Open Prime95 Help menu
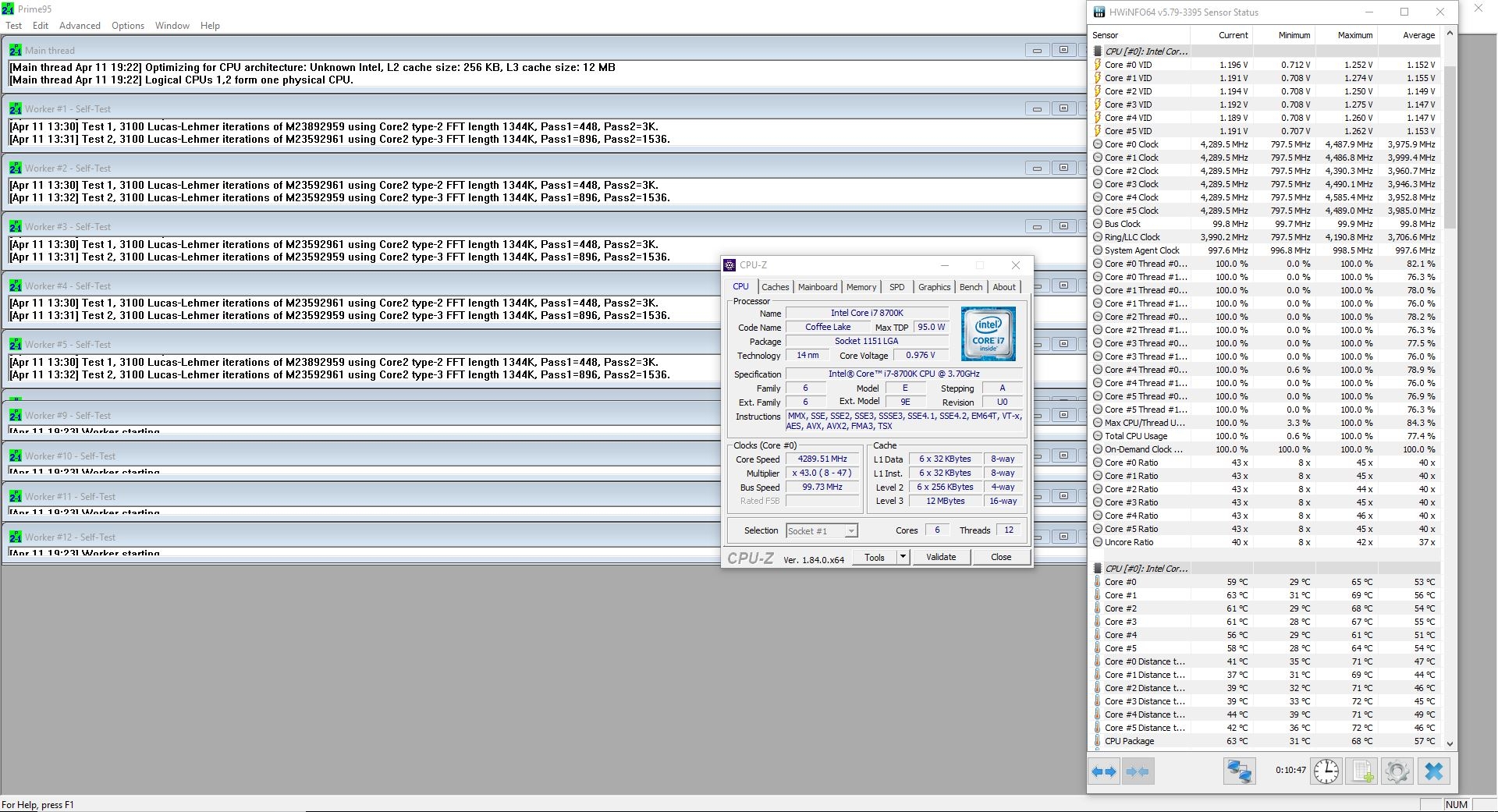Screen dimensions: 1498x812 pyautogui.click(x=210, y=26)
